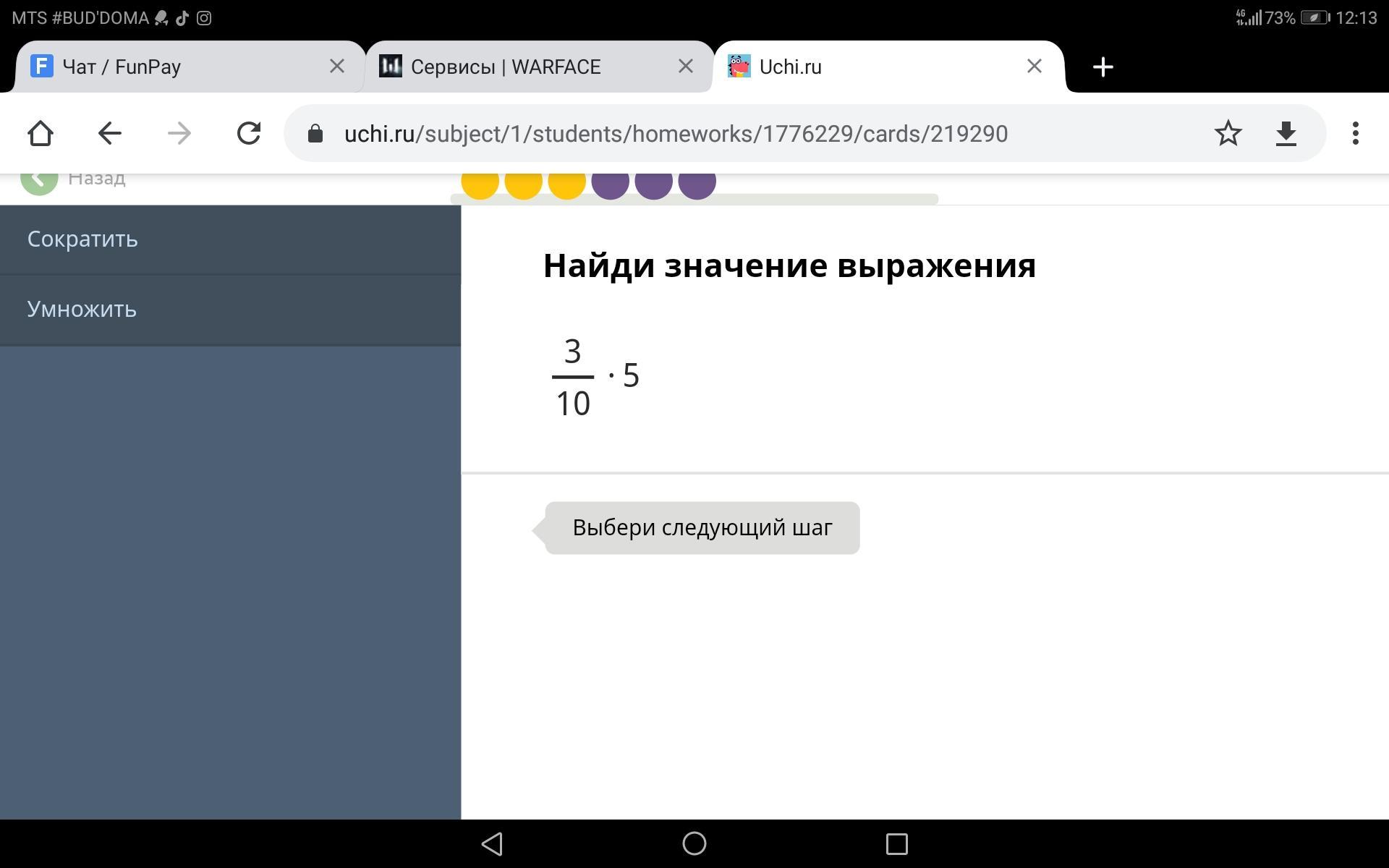Close the Uchi.ru tab

pyautogui.click(x=1034, y=67)
